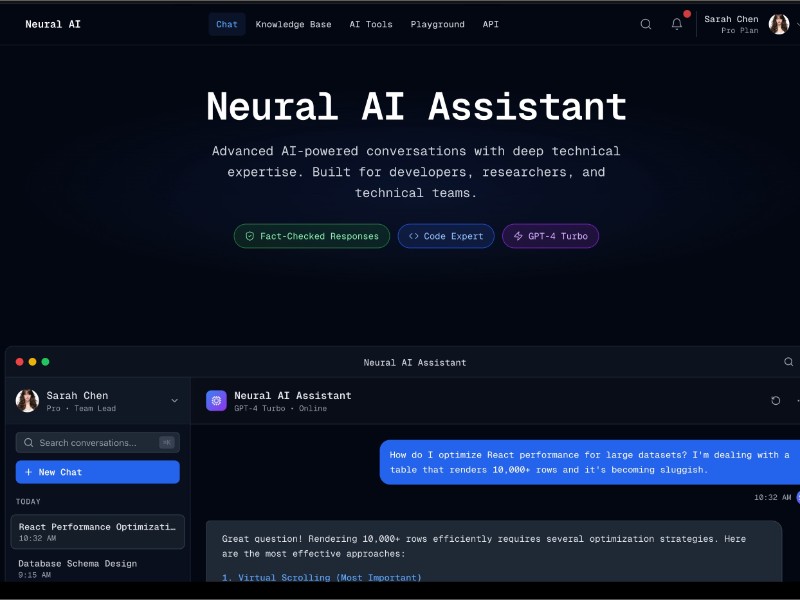Click Sarah Chen's profile photo in the sidebar
The width and height of the screenshot is (800, 600).
[26, 400]
